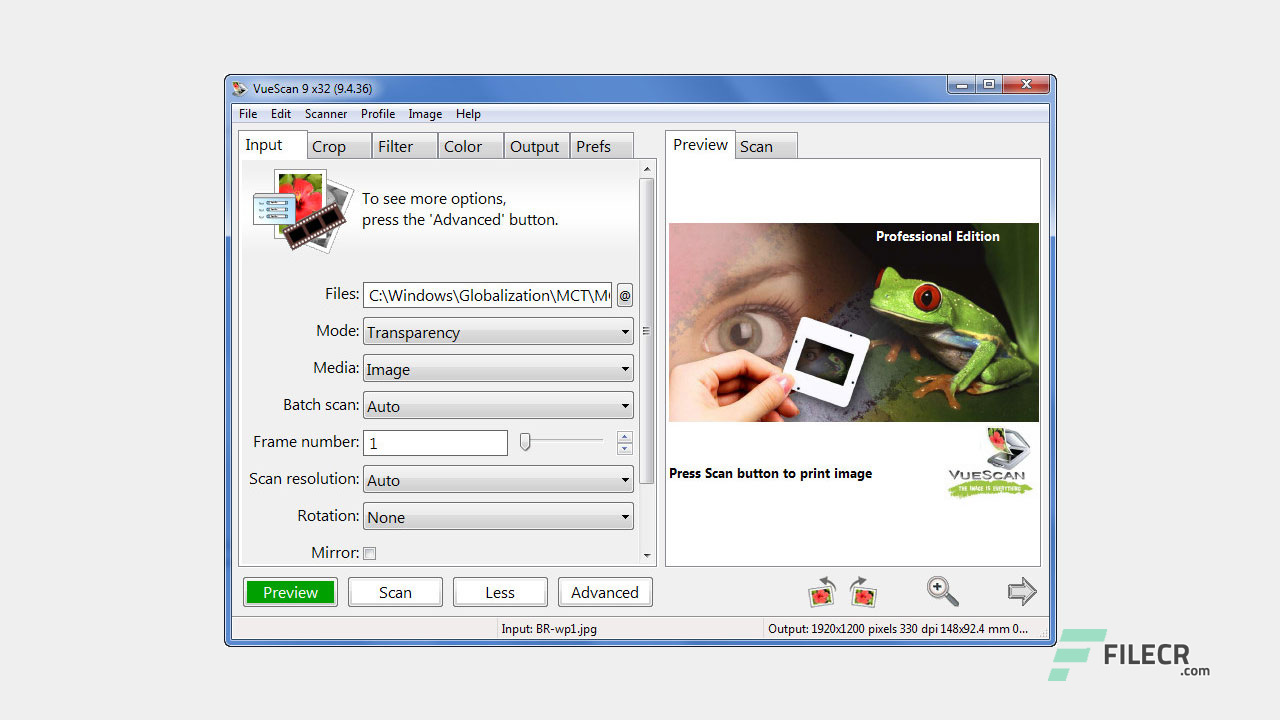Click the photos and film strip icon
1280x720 pixels.
point(301,209)
